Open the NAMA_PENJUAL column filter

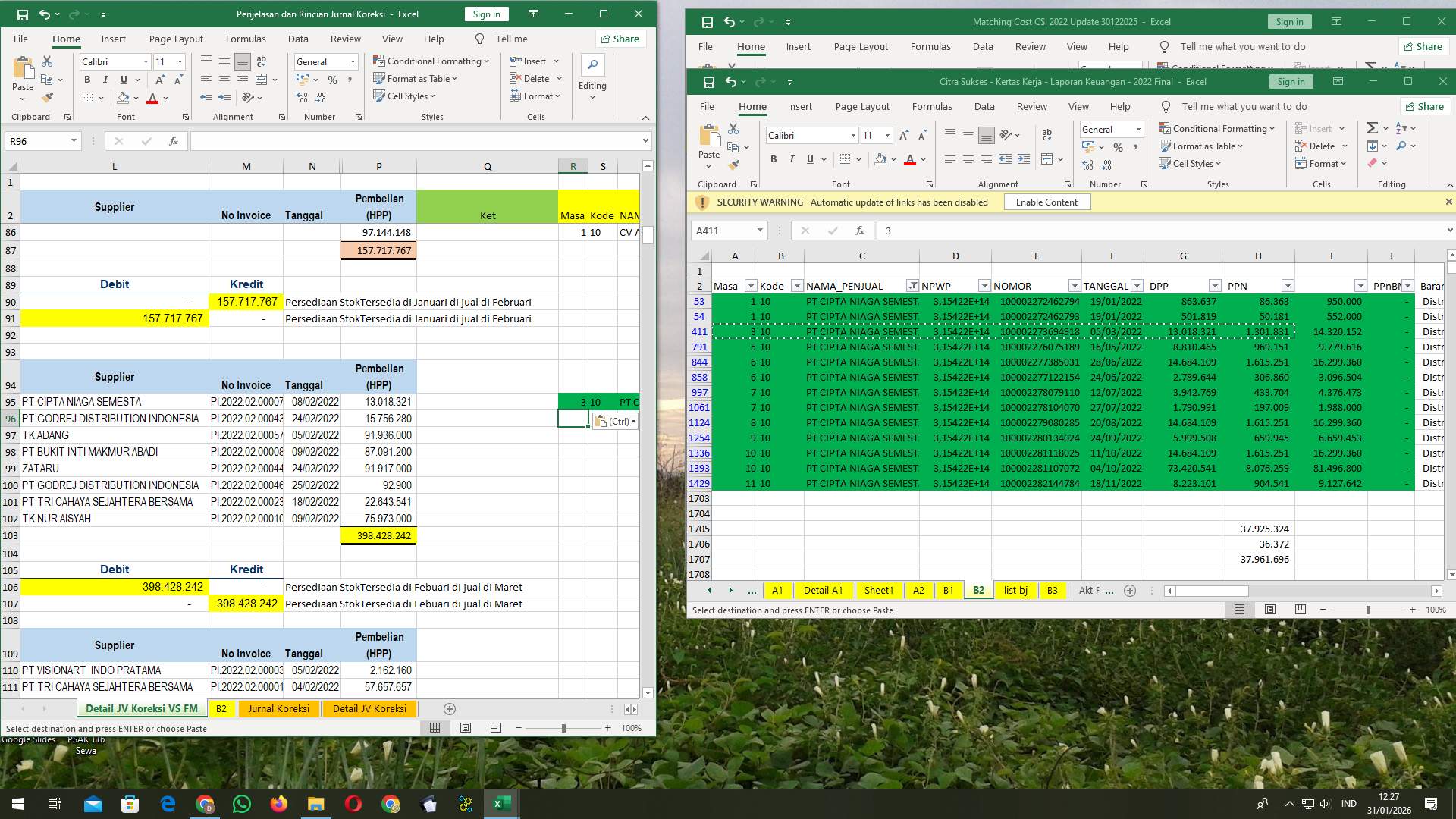(x=913, y=286)
